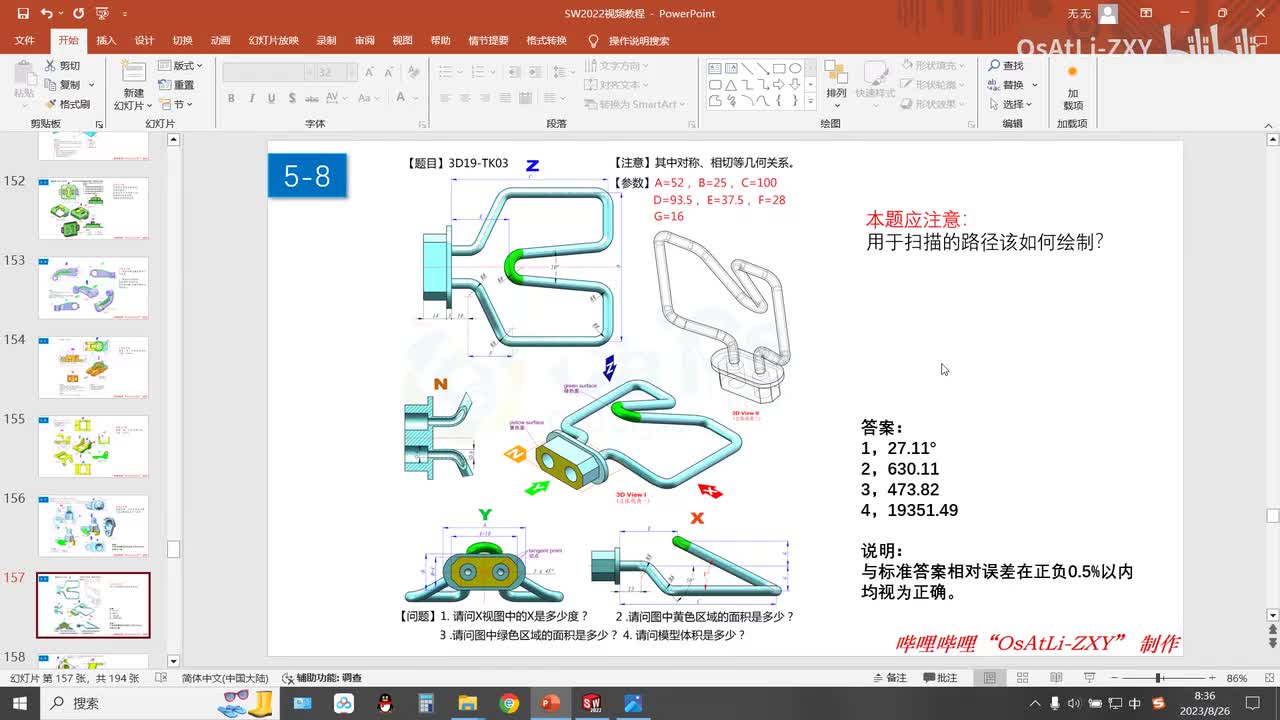This screenshot has width=1280, height=720.
Task: Customize the quick access toolbar dropdown
Action: 125,14
